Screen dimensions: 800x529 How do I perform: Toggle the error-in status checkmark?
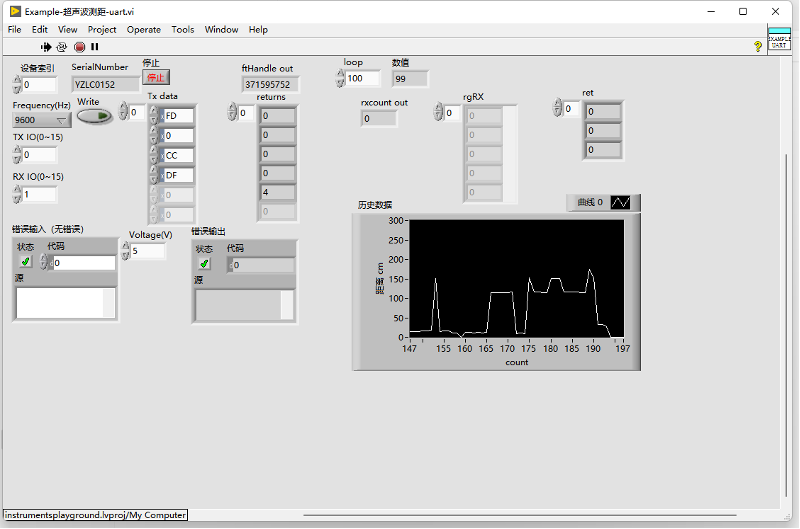click(26, 262)
